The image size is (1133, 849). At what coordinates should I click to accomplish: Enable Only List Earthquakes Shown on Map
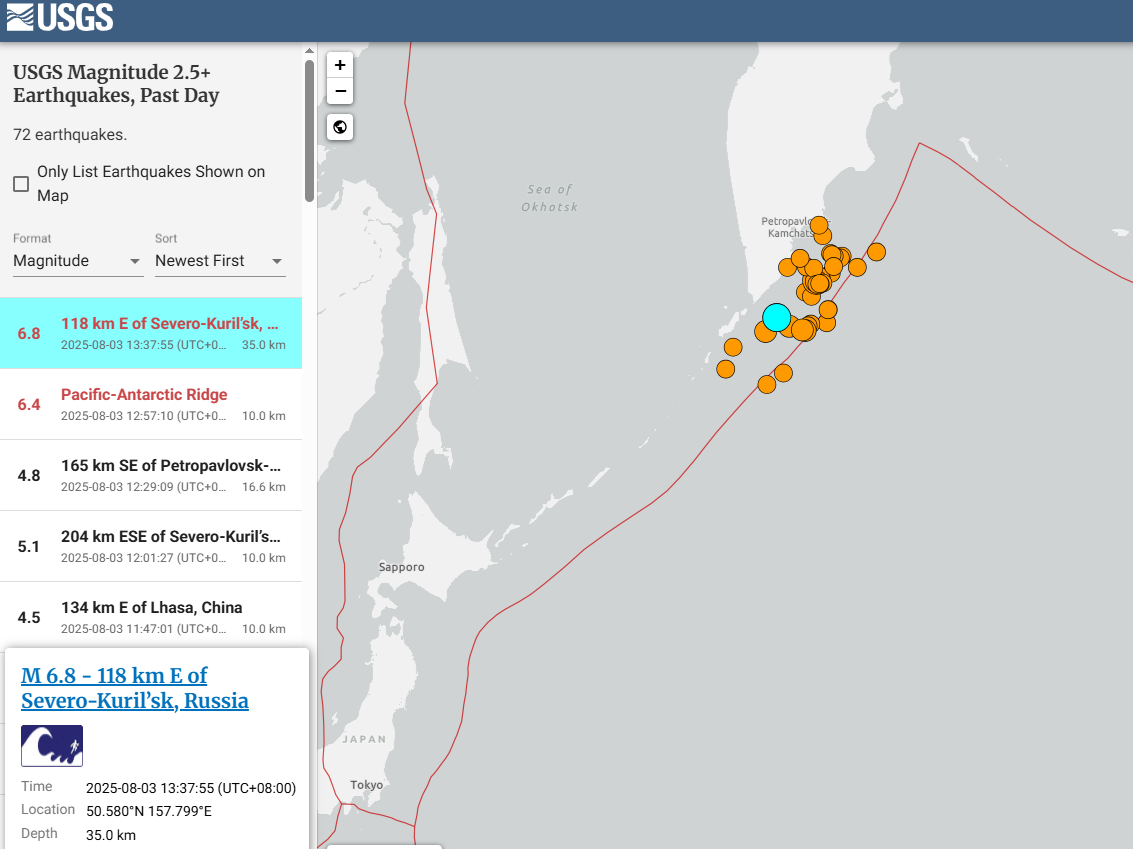click(21, 184)
